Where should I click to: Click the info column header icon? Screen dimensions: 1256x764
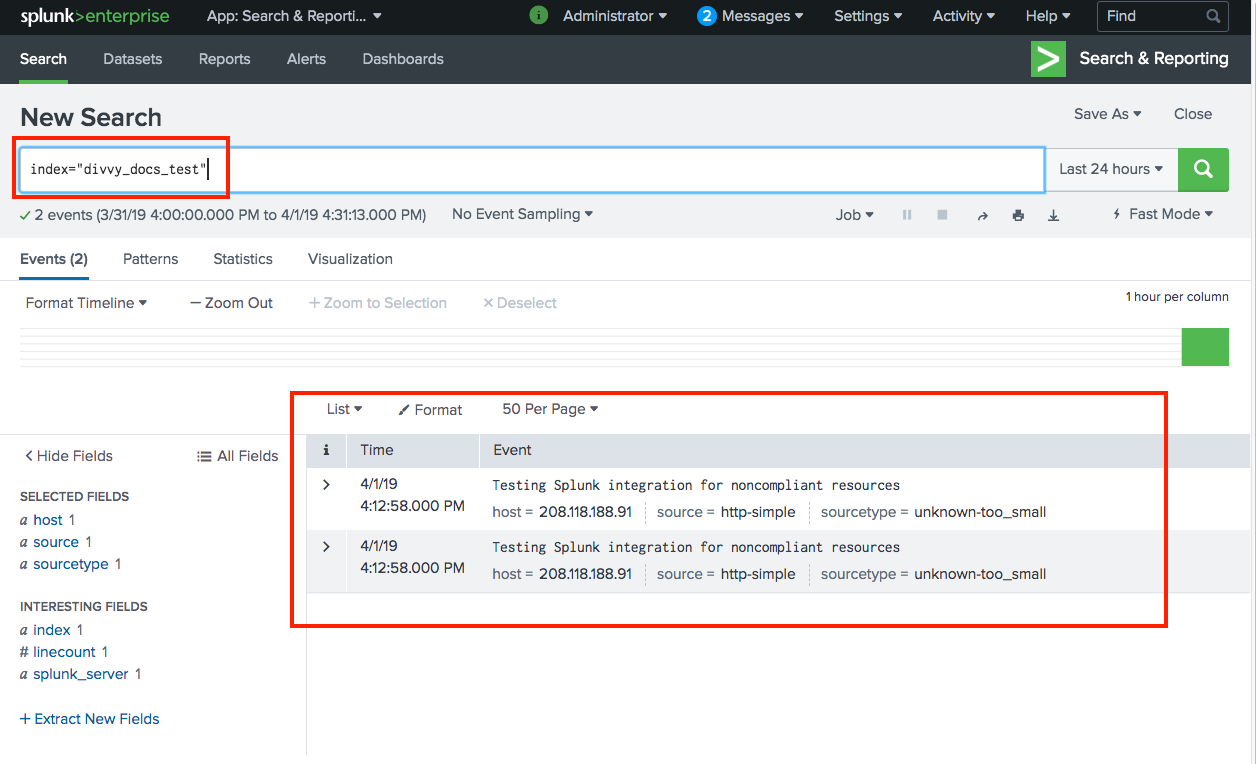(x=326, y=450)
